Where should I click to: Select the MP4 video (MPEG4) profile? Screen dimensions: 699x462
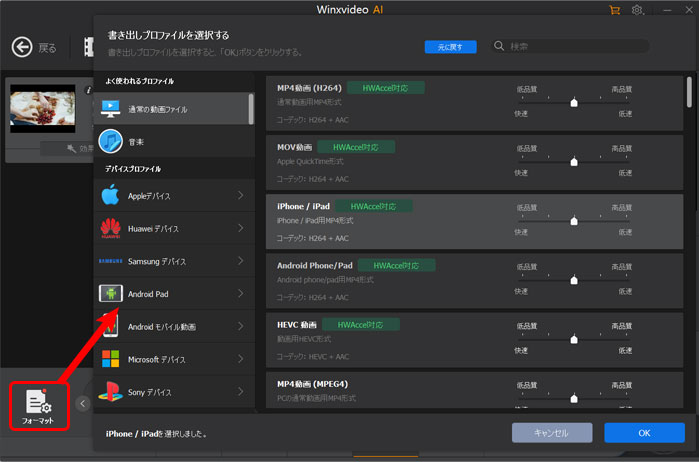pyautogui.click(x=474, y=390)
